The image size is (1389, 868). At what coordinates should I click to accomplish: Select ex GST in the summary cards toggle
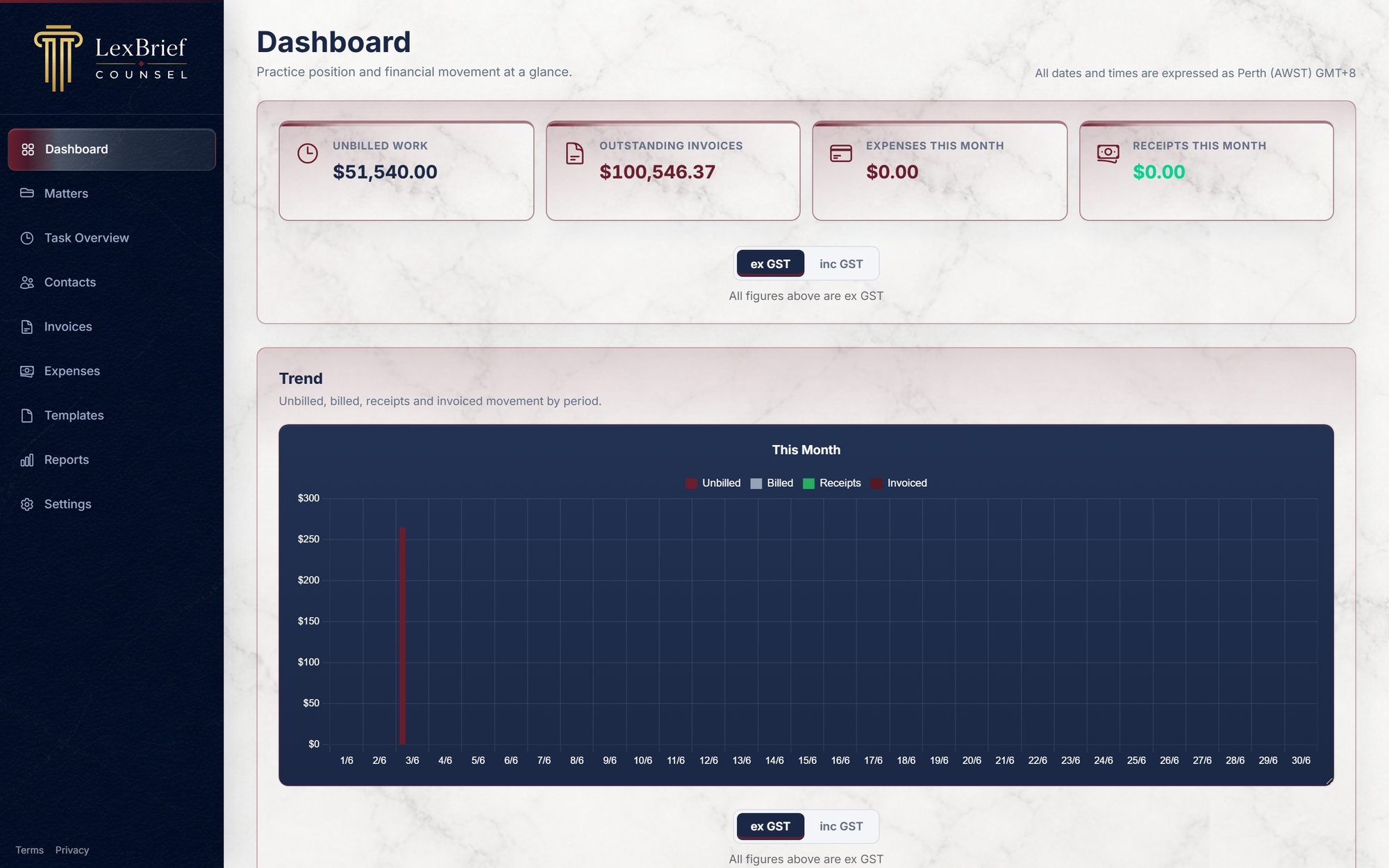(x=770, y=264)
